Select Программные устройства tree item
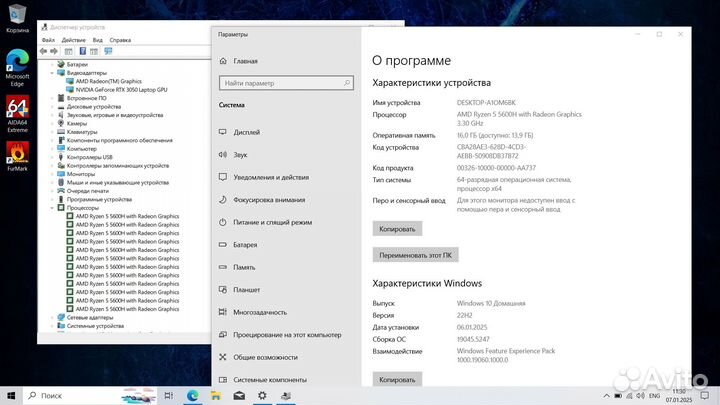Screen dimensions: 720x405 coord(99,199)
